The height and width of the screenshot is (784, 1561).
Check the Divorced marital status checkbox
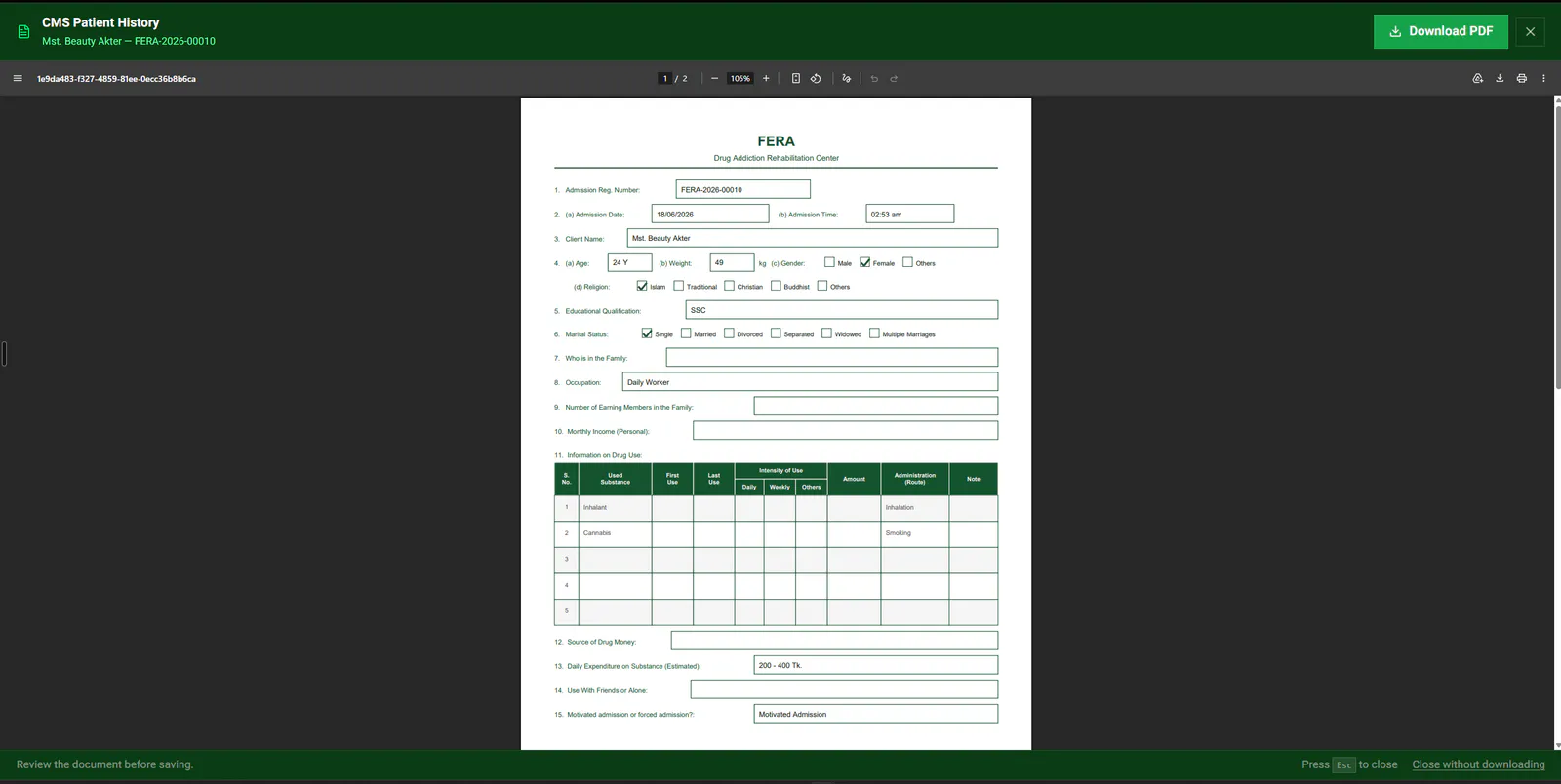click(x=729, y=333)
